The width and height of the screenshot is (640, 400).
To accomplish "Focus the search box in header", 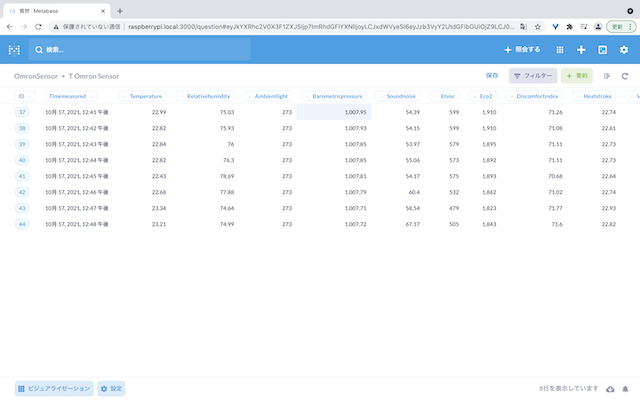I will pos(139,50).
